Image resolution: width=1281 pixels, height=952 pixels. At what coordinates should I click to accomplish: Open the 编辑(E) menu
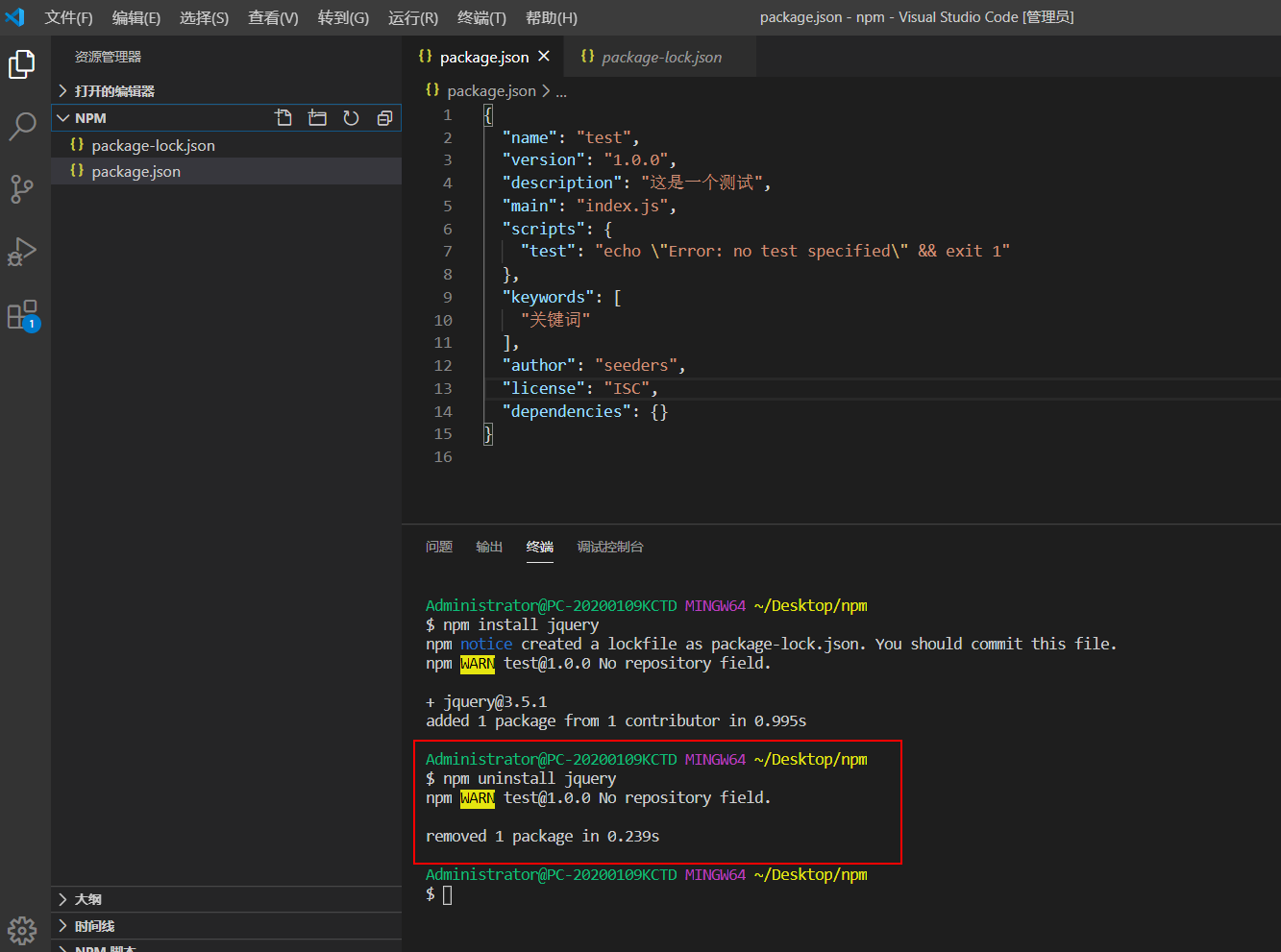coord(136,17)
